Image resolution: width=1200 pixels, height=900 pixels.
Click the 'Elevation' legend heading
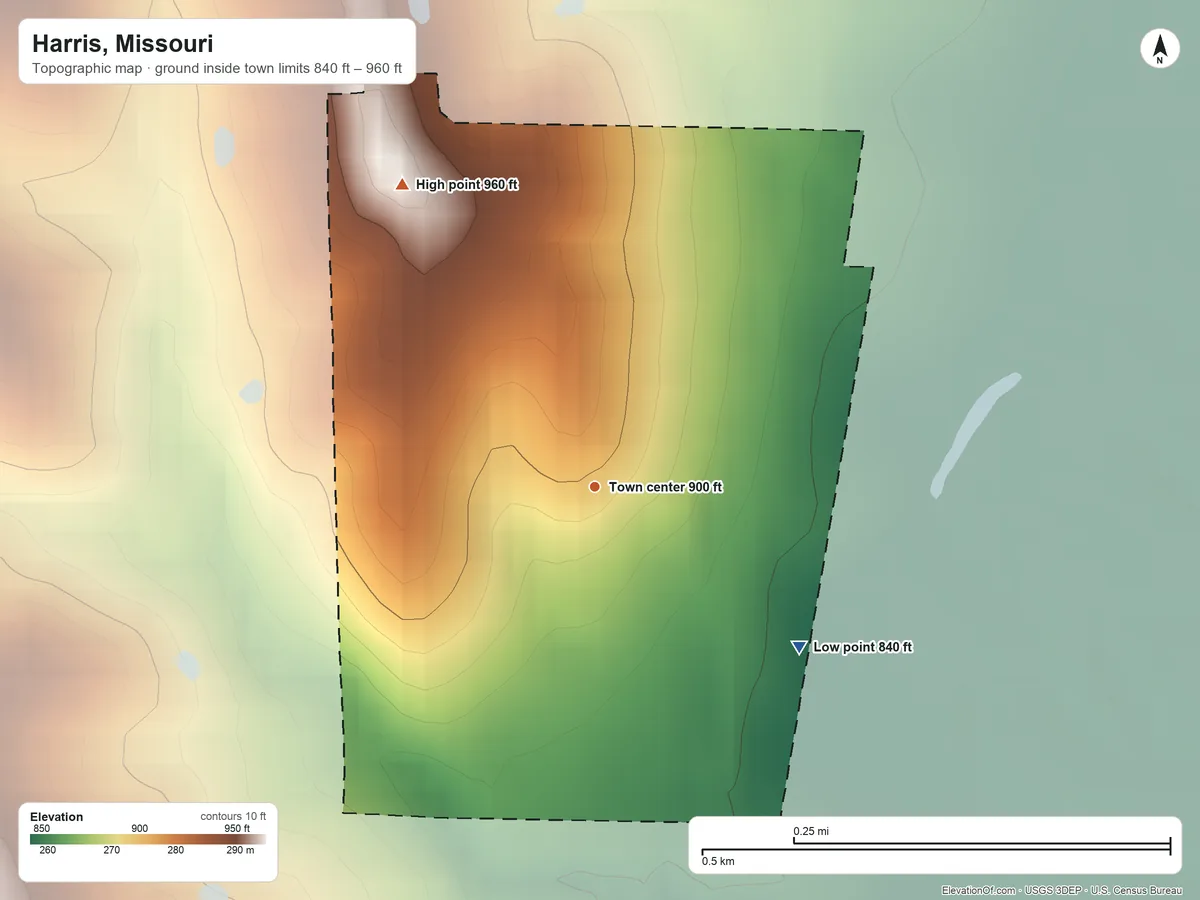[x=57, y=817]
